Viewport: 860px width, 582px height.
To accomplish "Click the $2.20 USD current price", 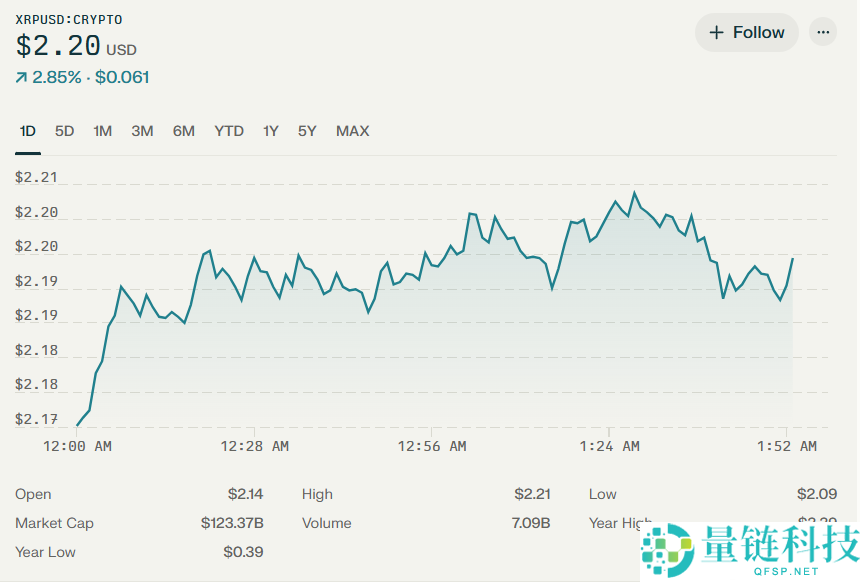I will 76,46.
